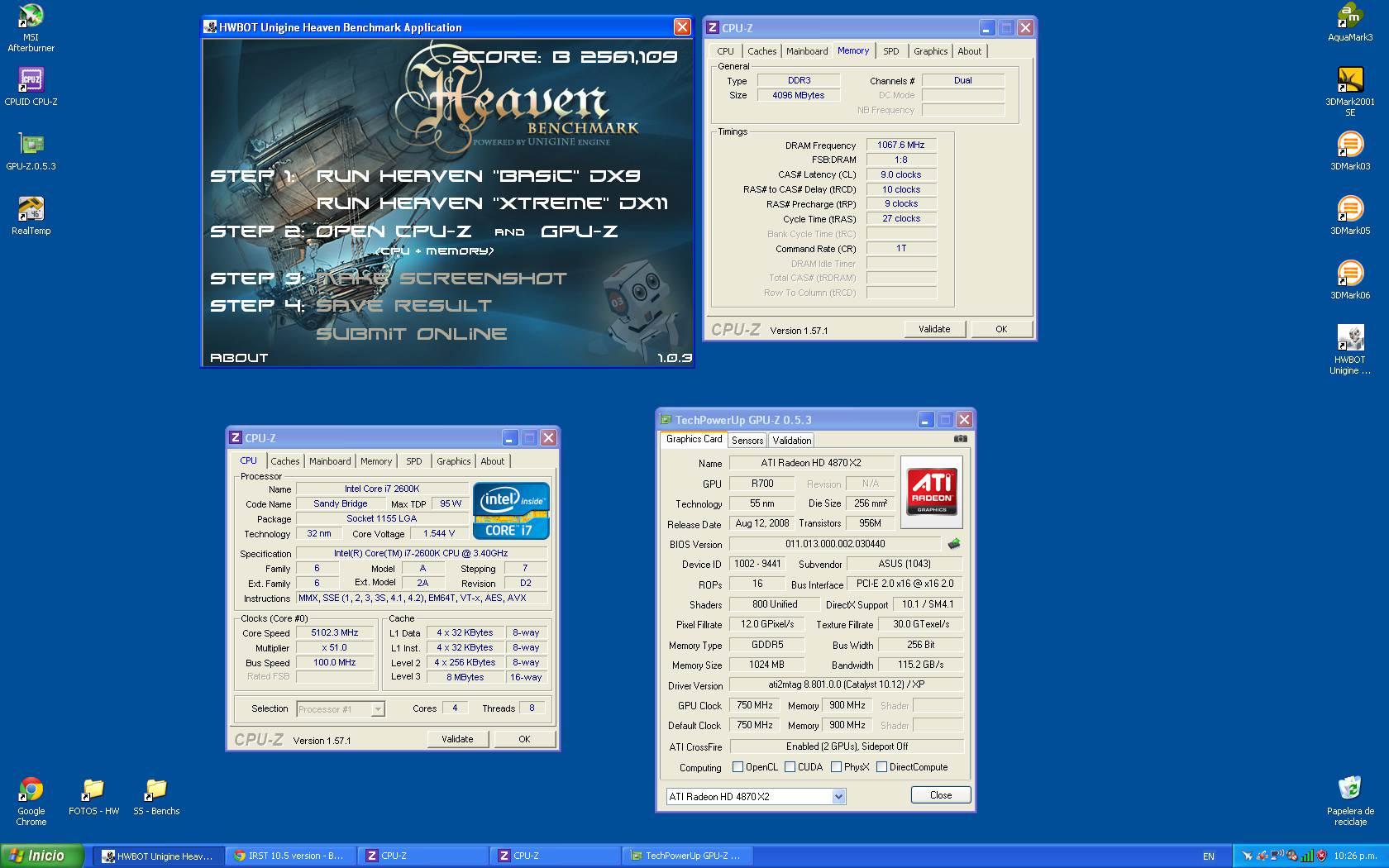Click Close button in GPU-Z
Image resolution: width=1389 pixels, height=868 pixels.
[941, 795]
